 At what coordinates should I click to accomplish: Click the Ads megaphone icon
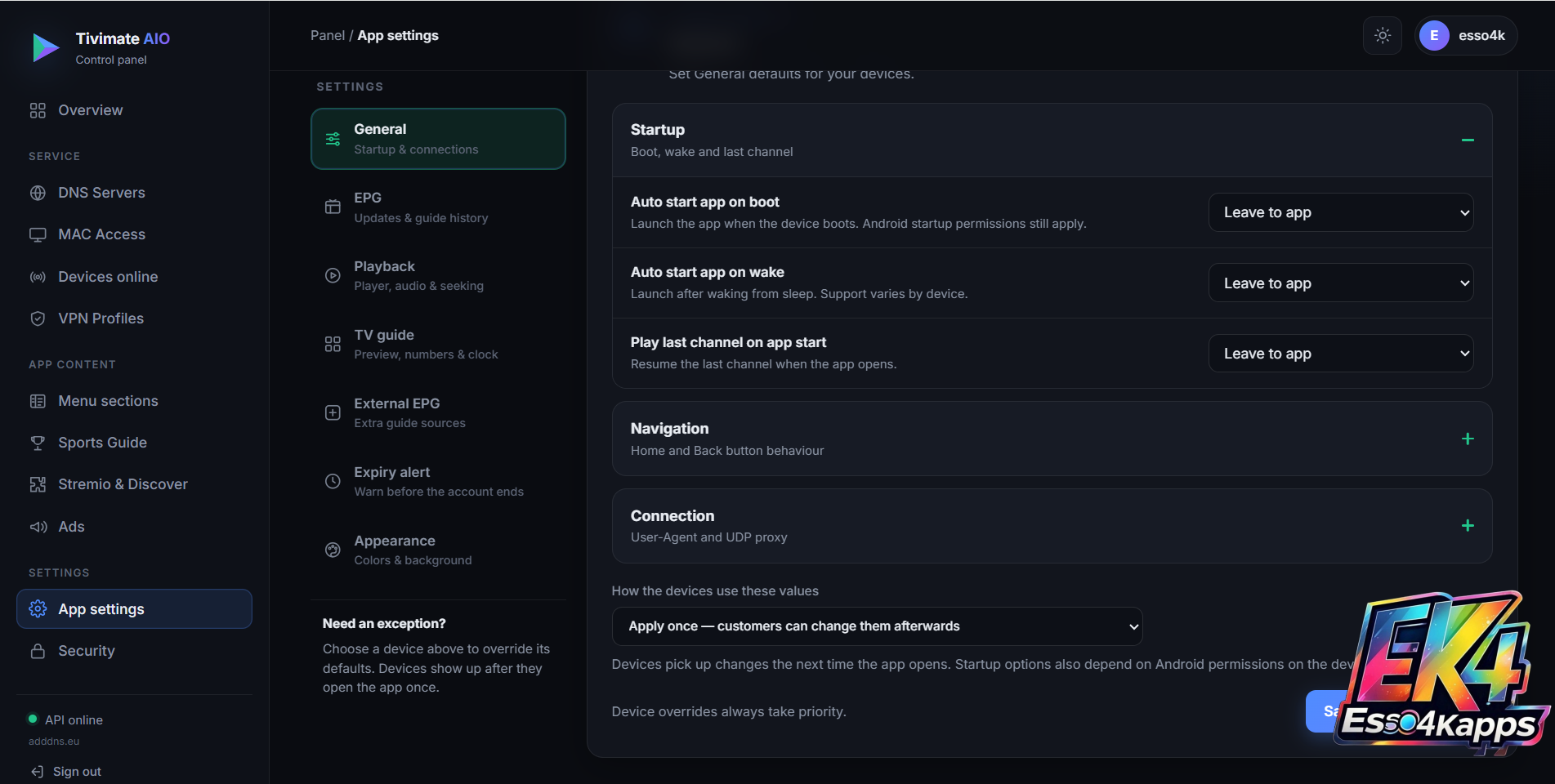click(38, 527)
